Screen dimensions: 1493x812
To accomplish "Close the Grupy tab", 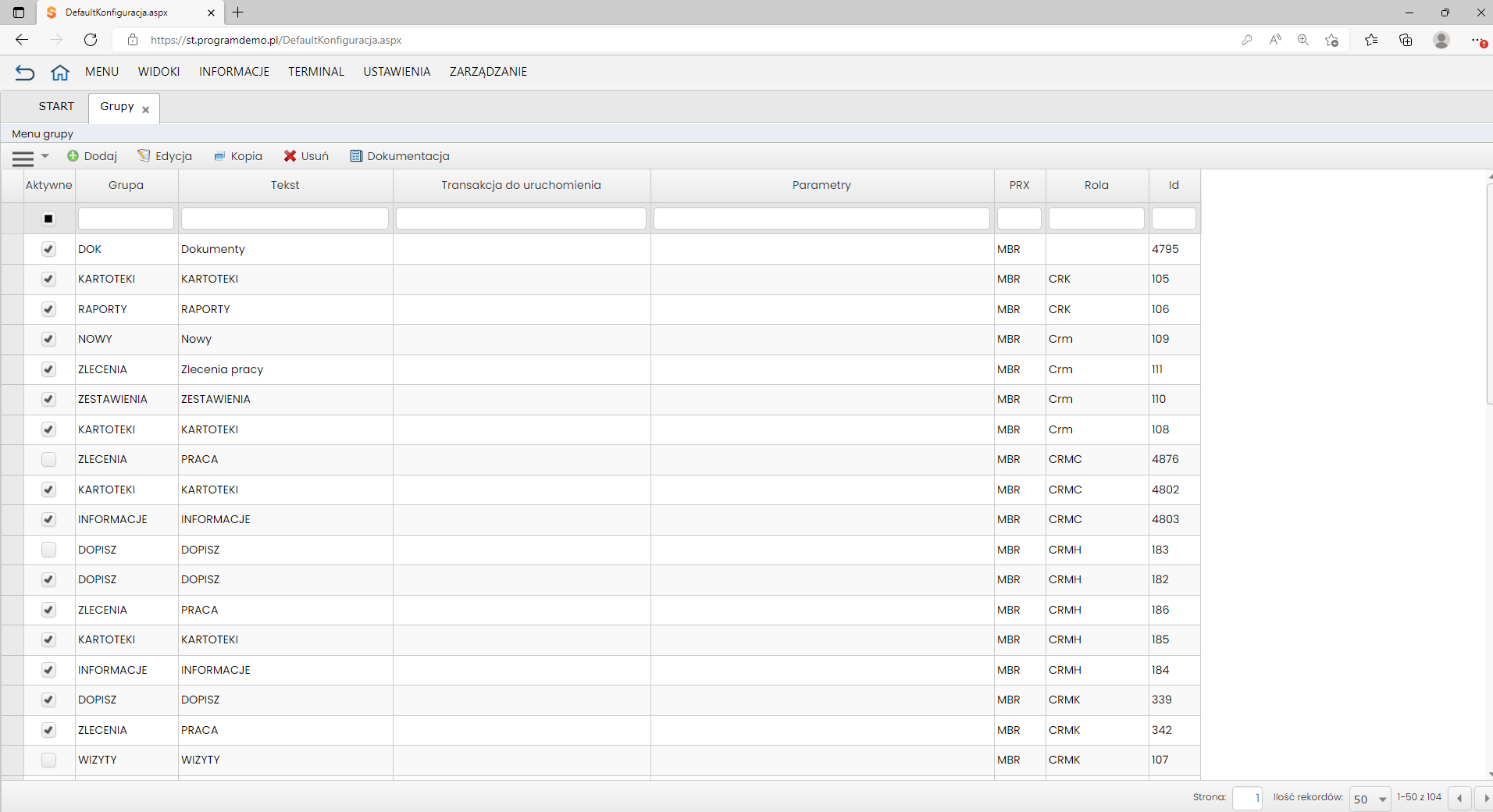I will click(x=146, y=110).
